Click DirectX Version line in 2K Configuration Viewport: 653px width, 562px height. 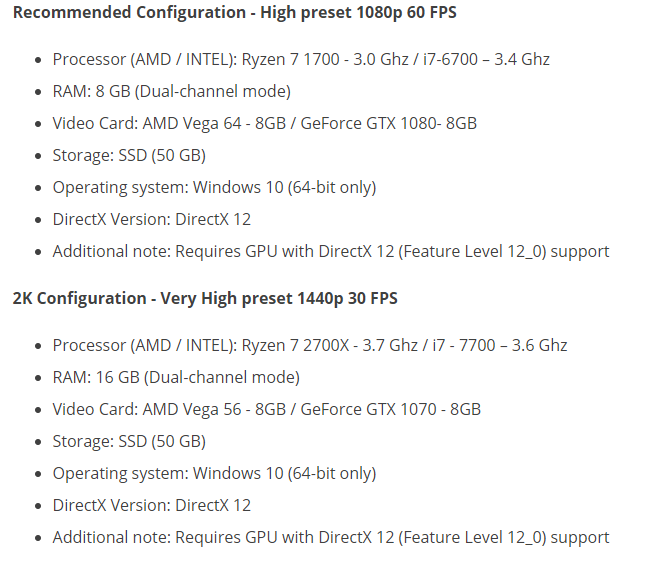[x=151, y=505]
